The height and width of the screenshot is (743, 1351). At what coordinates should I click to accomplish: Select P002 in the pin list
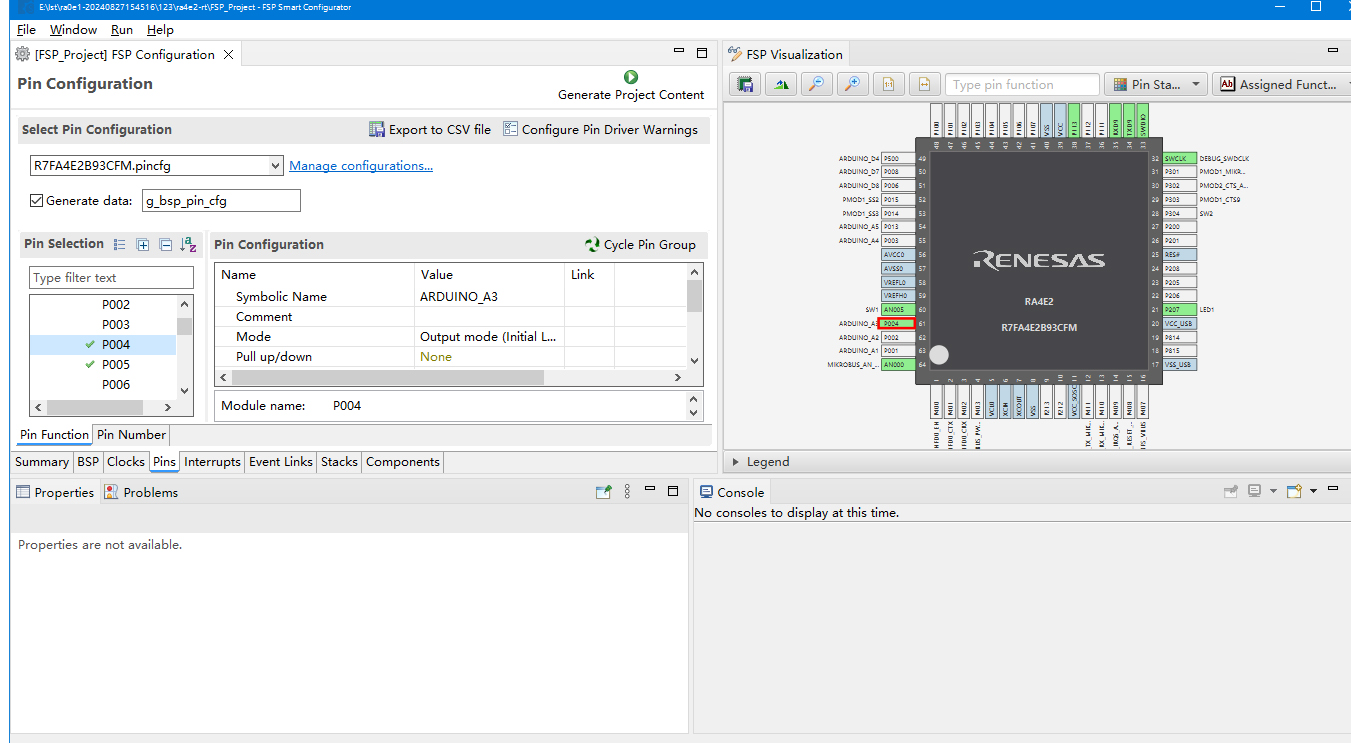(x=116, y=304)
